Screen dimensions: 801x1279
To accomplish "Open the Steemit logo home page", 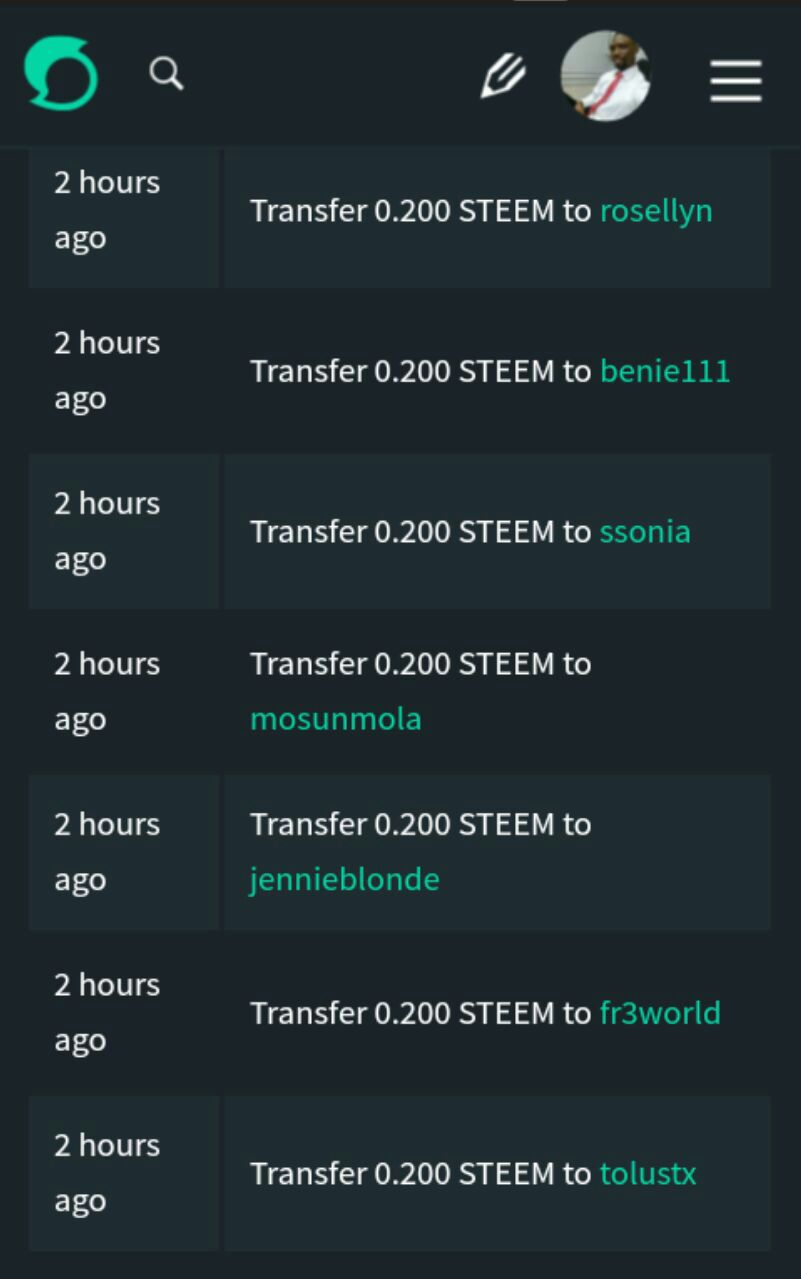I will (x=61, y=73).
